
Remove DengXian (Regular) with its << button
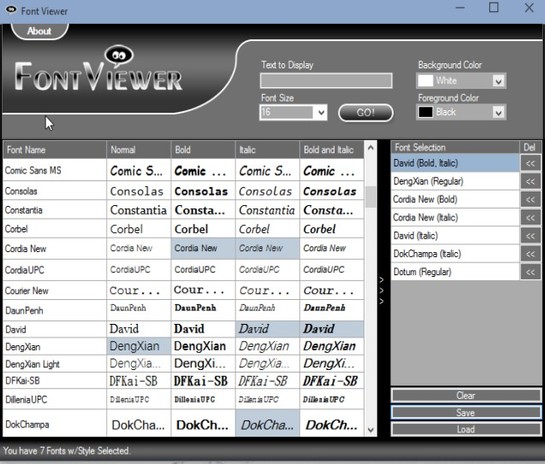(530, 181)
